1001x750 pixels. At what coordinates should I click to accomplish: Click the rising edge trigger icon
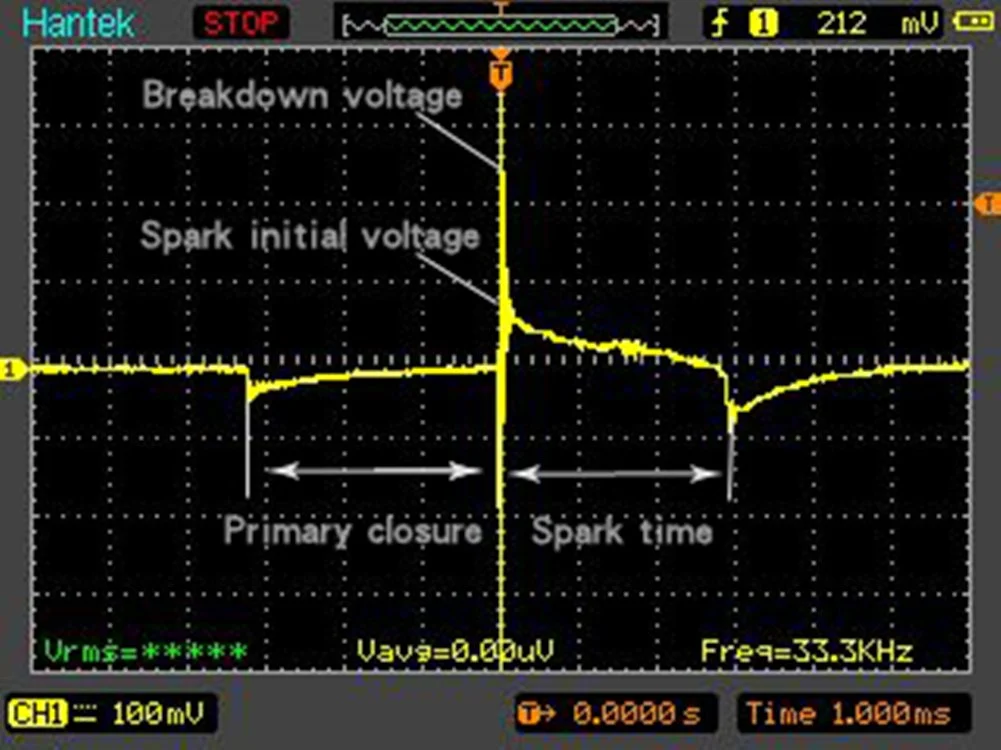coord(720,22)
